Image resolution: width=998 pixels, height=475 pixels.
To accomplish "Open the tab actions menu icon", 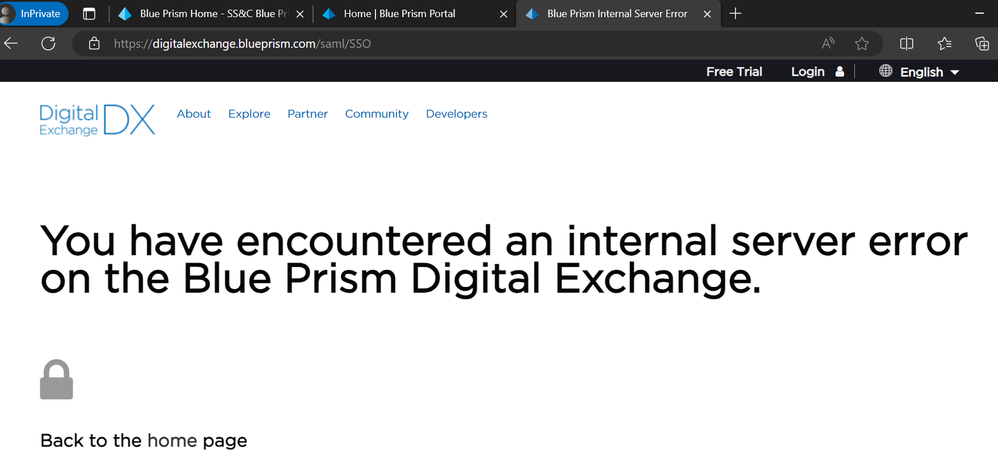I will 89,14.
